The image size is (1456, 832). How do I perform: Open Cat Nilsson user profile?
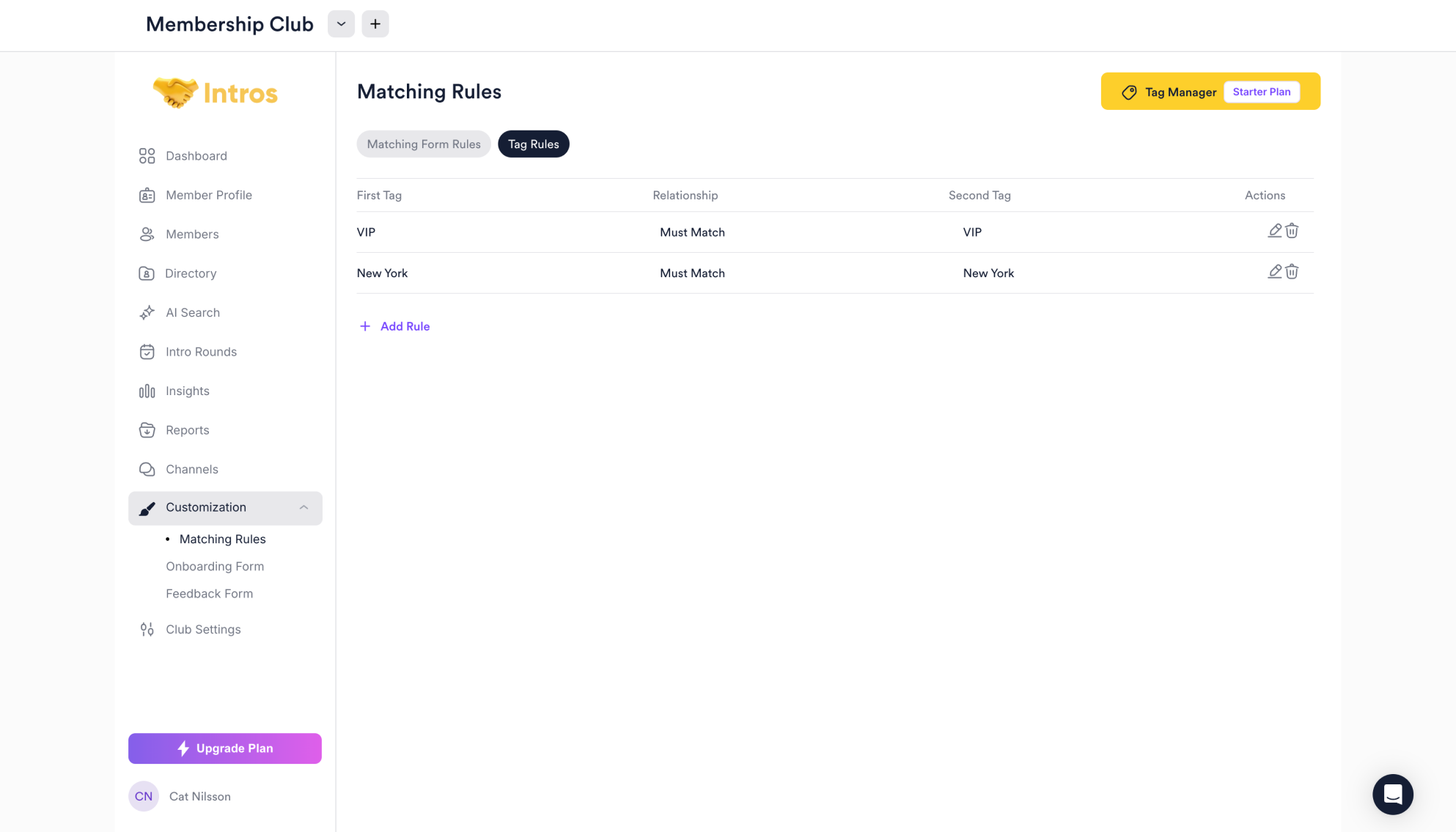[199, 797]
